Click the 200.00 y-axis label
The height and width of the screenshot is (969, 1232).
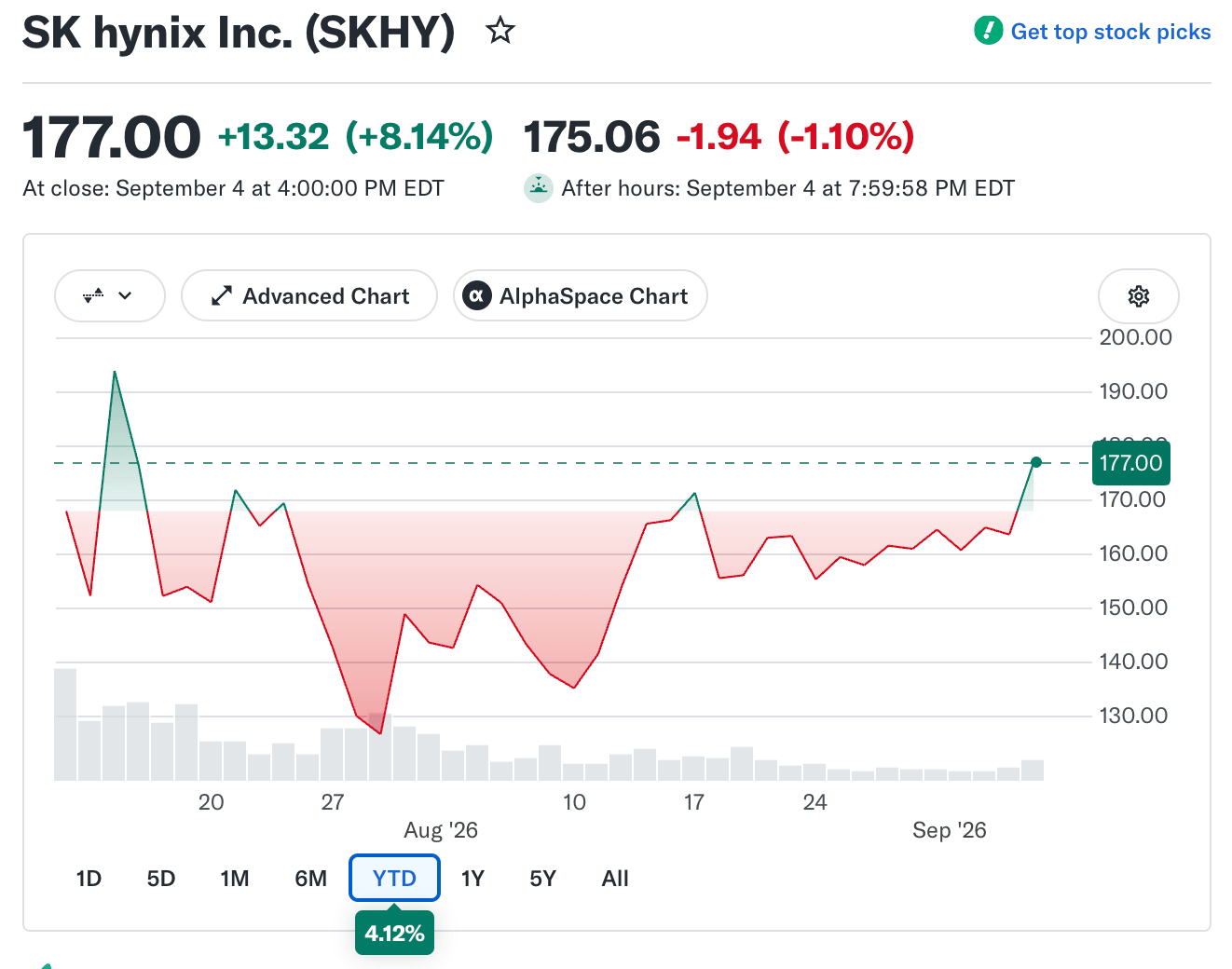pos(1135,337)
